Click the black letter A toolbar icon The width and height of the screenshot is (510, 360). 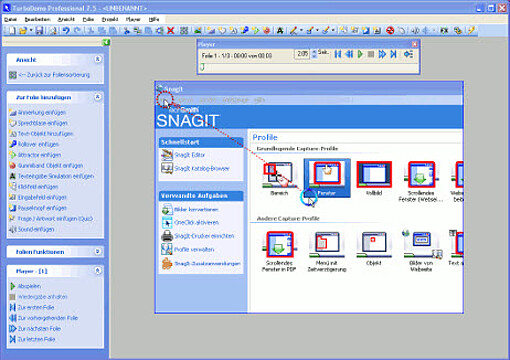pos(280,31)
